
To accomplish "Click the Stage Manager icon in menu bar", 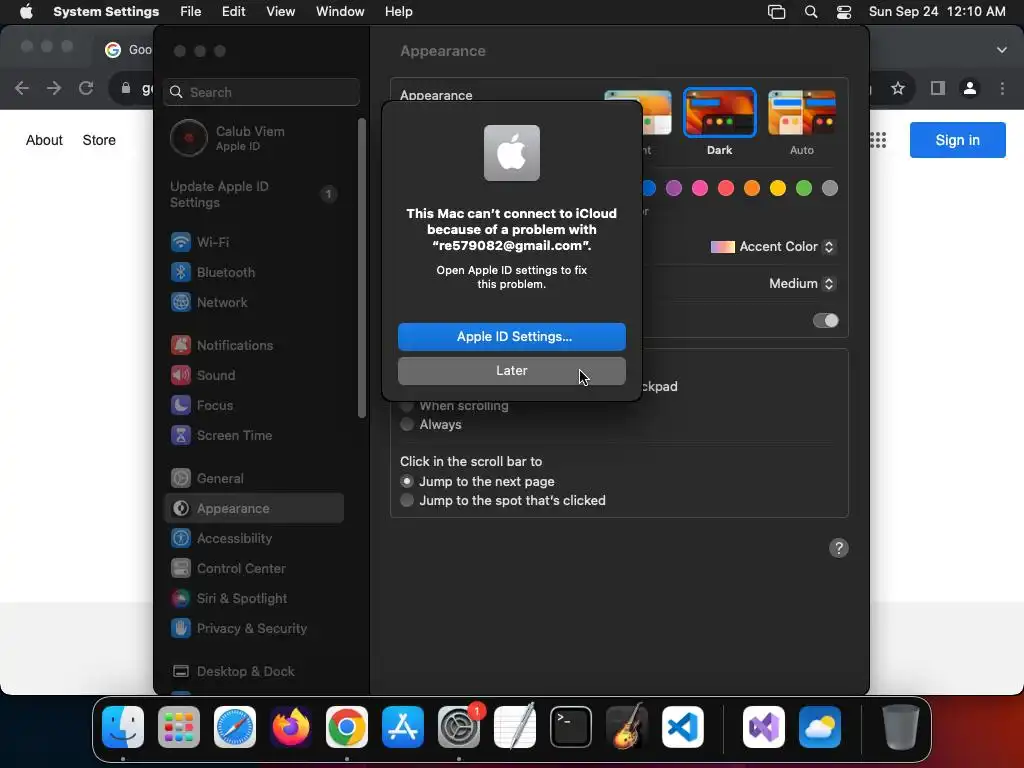I will point(776,12).
